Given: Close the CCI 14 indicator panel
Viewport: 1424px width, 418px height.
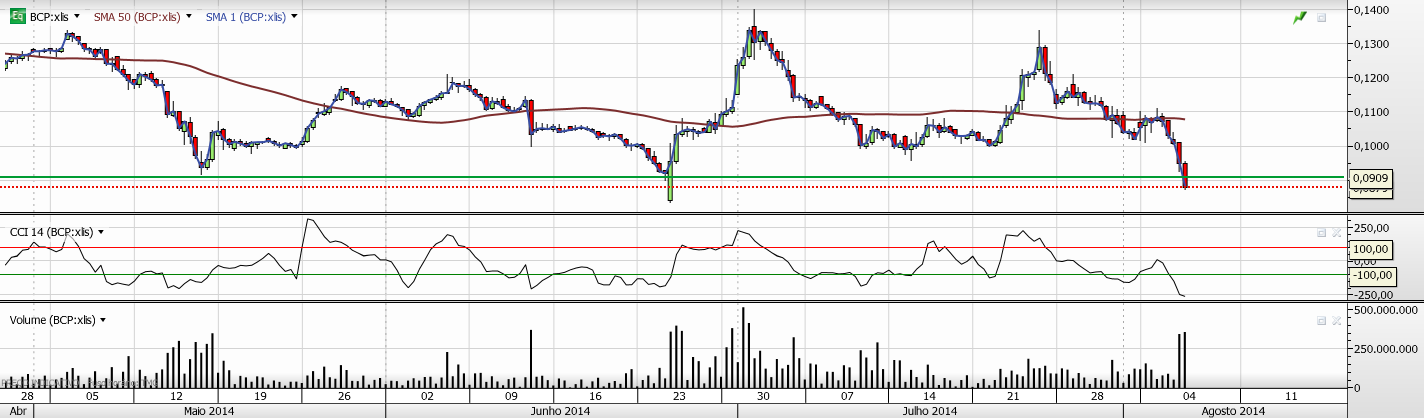Looking at the screenshot, I should pos(1336,232).
